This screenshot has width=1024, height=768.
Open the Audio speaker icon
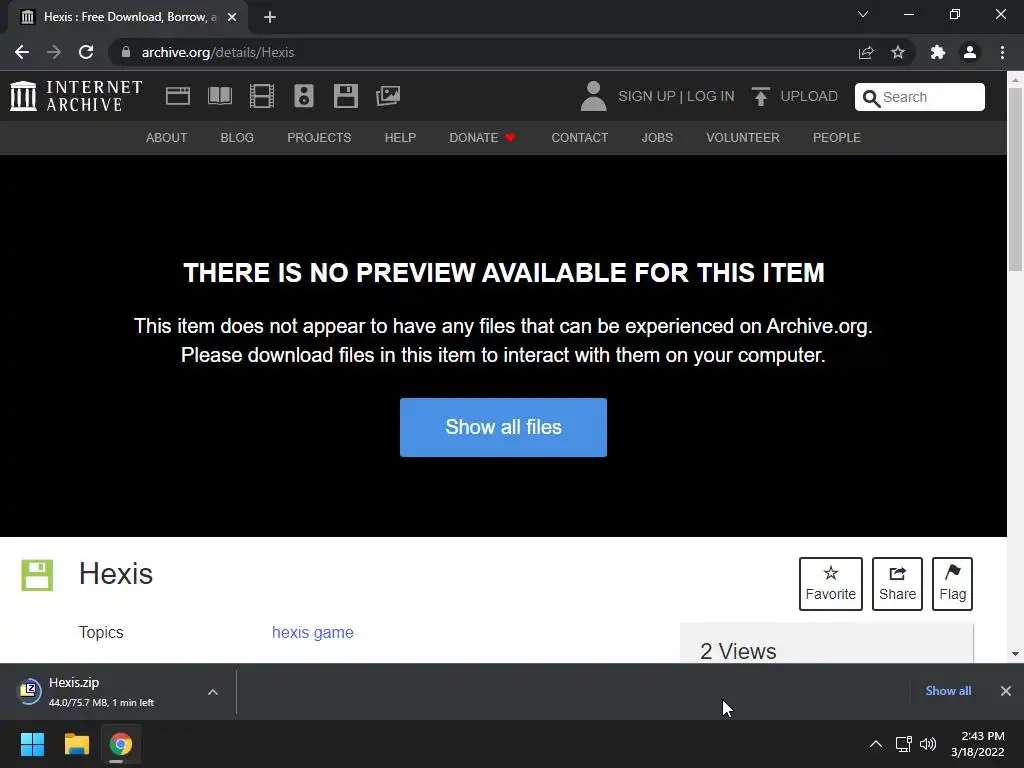(304, 96)
